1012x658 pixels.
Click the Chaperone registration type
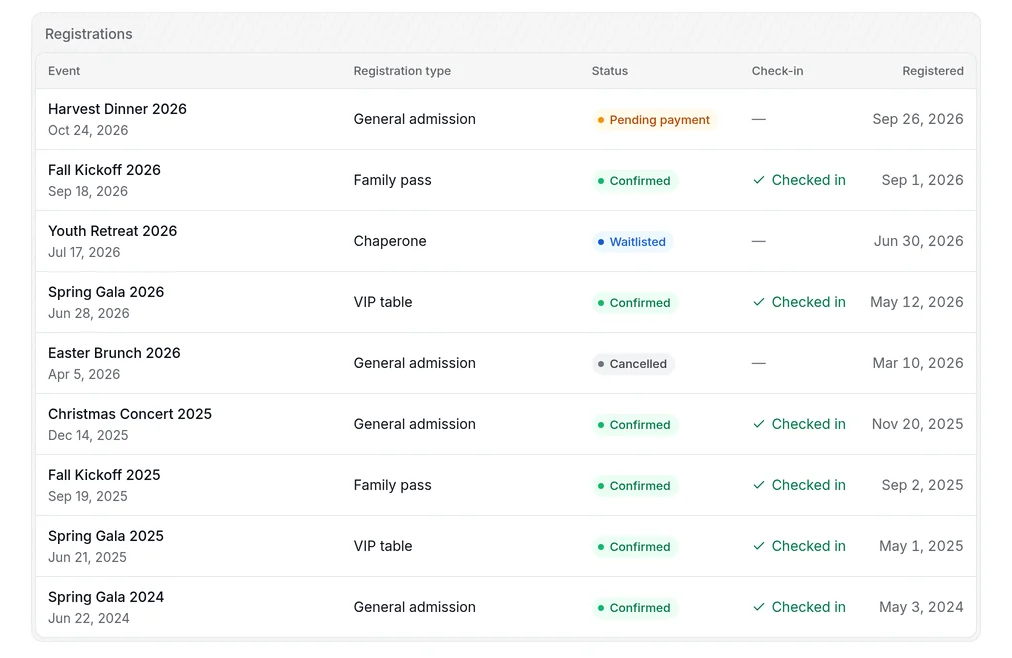pyautogui.click(x=390, y=241)
